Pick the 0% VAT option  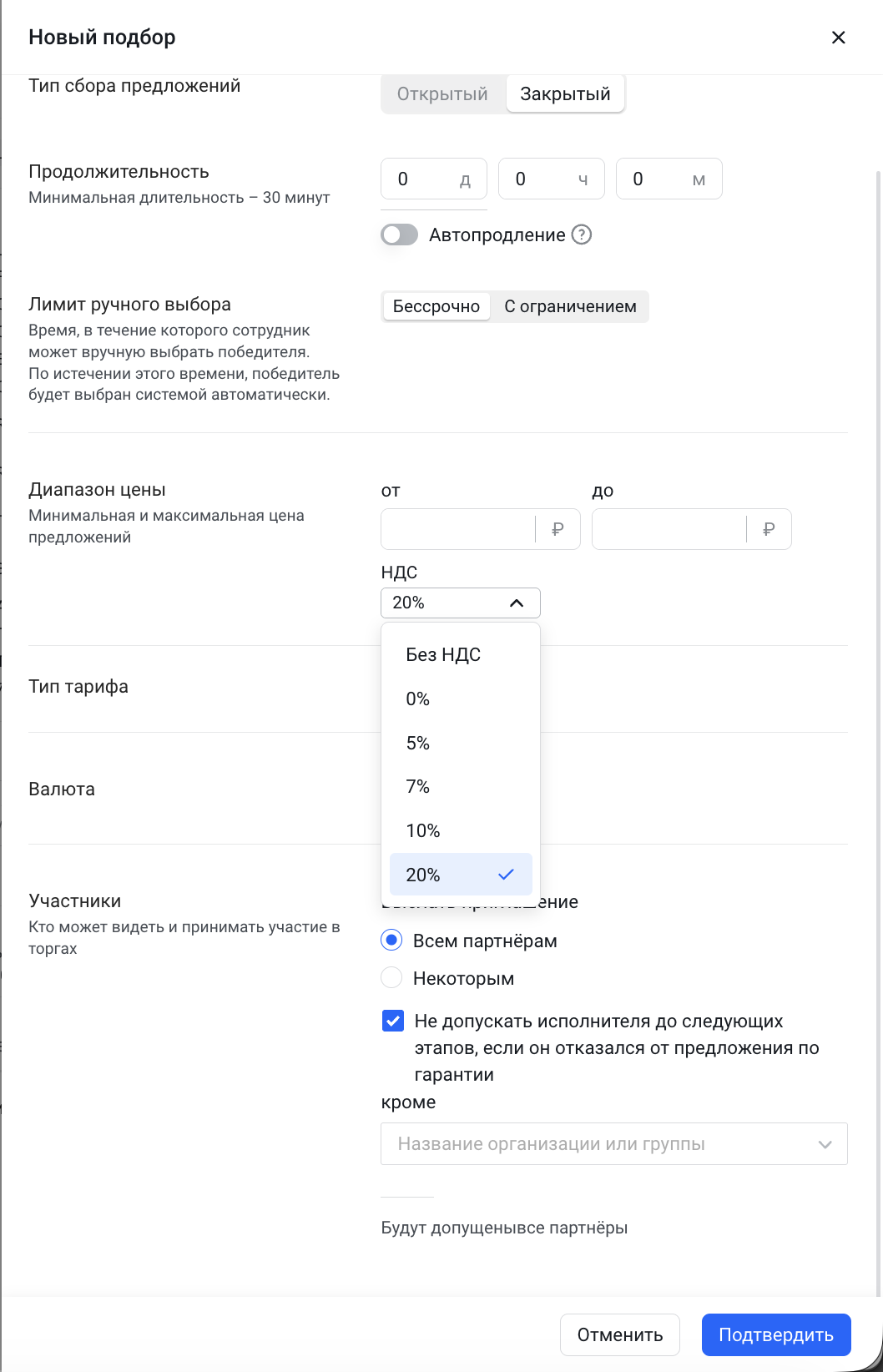418,699
